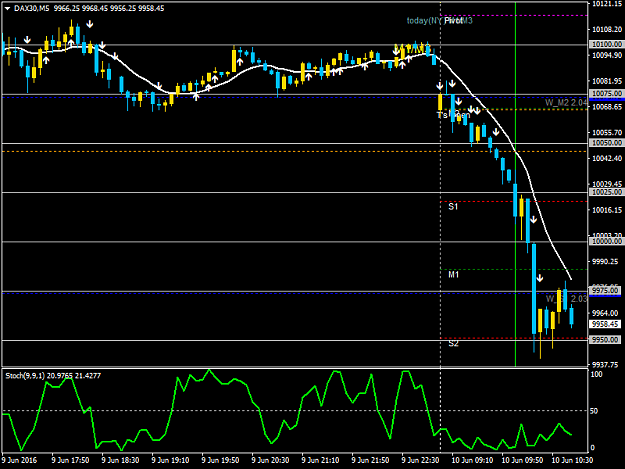Click the stochastic scale value 50
625x469 pixels.
pos(594,411)
